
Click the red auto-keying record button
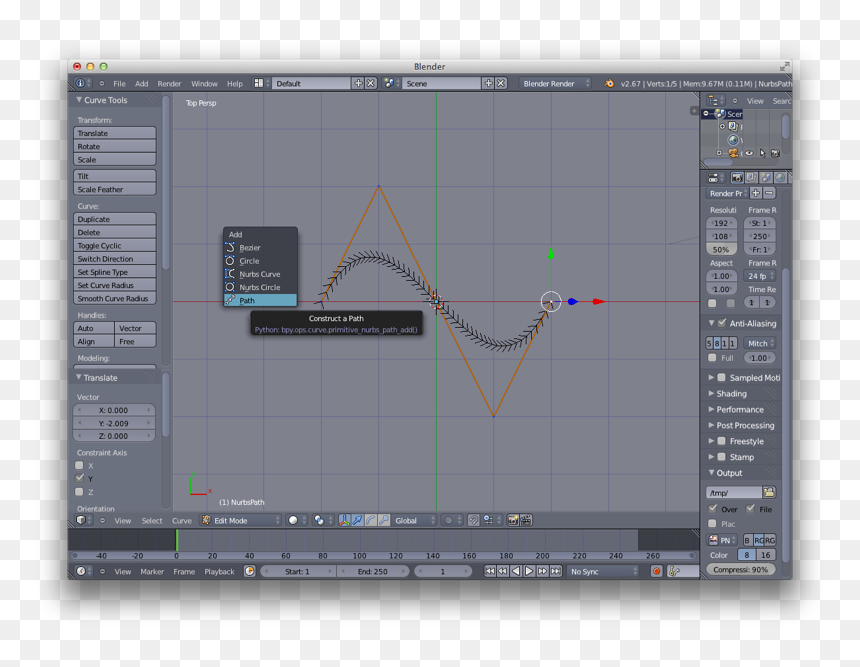tap(656, 571)
